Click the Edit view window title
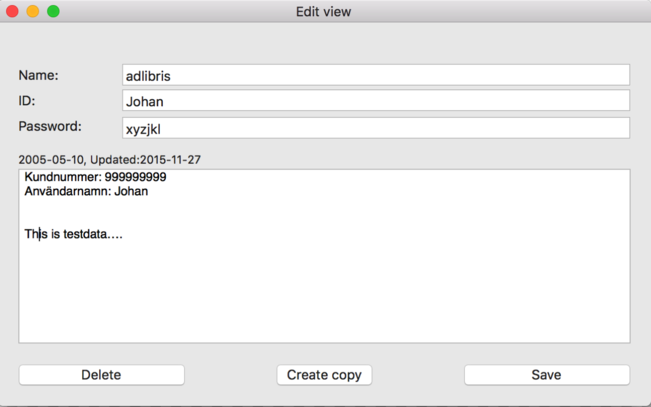Screen dimensions: 651x407 [x=323, y=12]
